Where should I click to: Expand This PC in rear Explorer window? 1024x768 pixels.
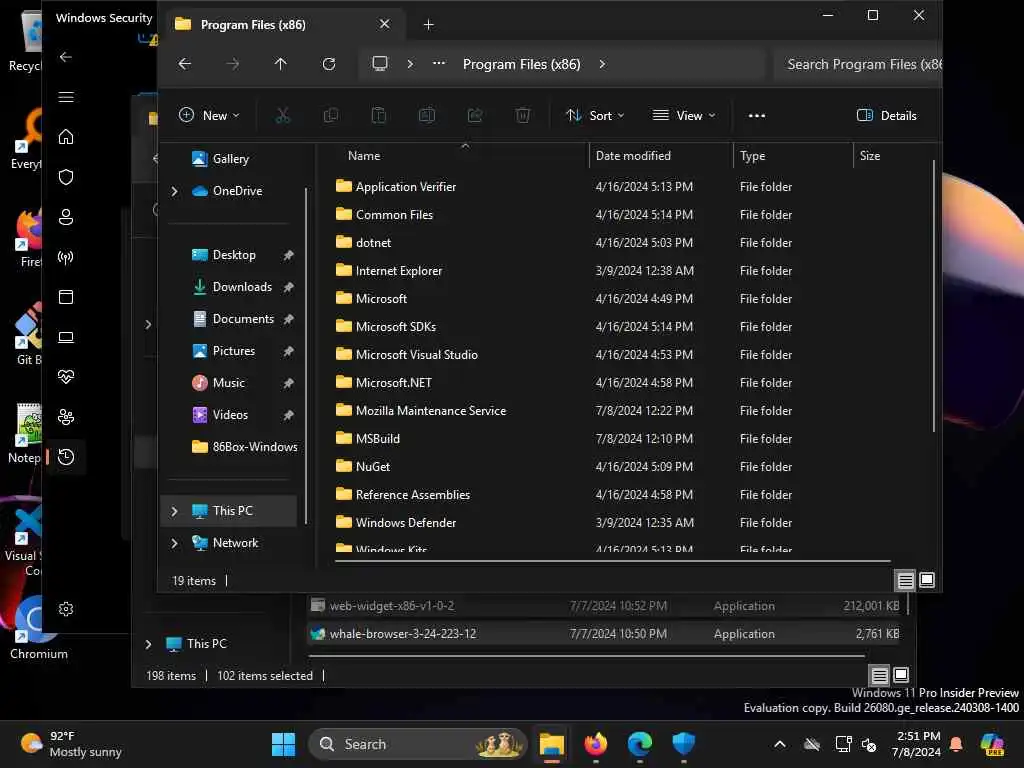click(x=148, y=645)
